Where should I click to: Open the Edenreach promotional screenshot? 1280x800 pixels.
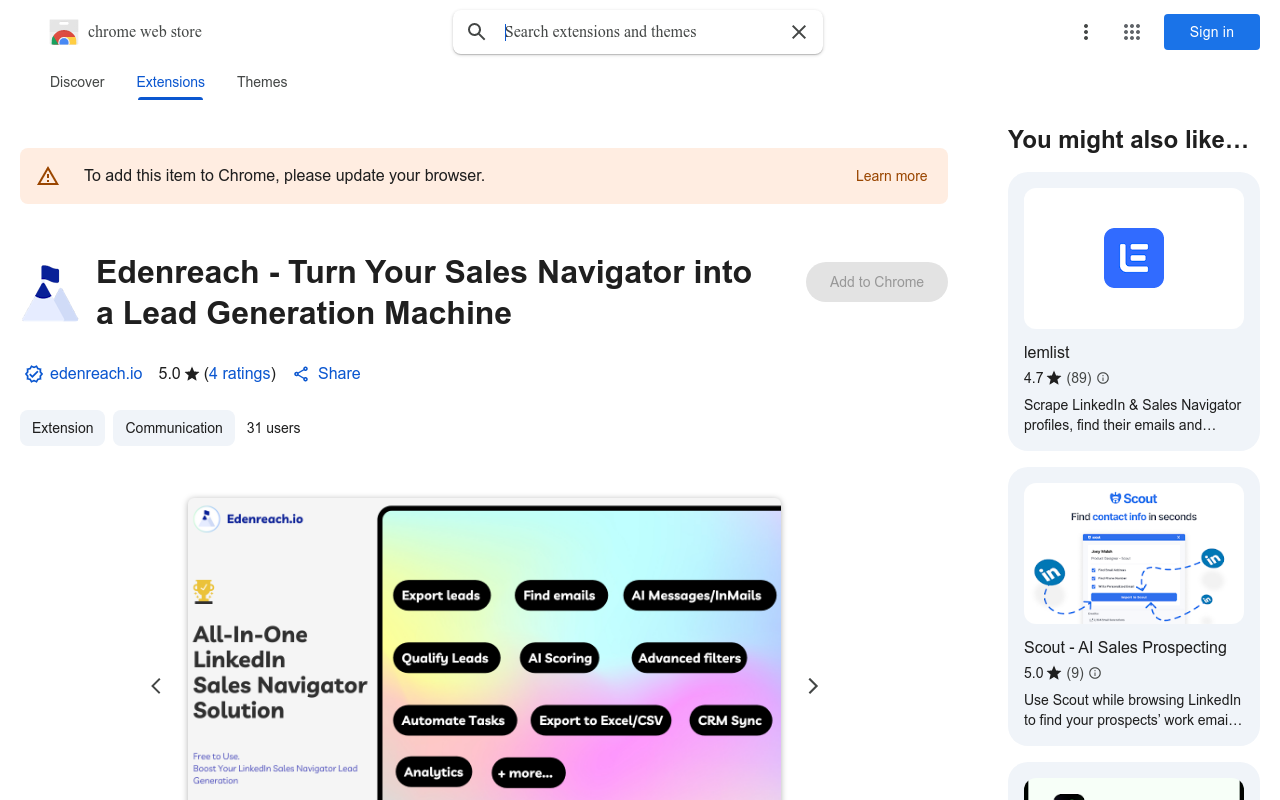pos(484,649)
